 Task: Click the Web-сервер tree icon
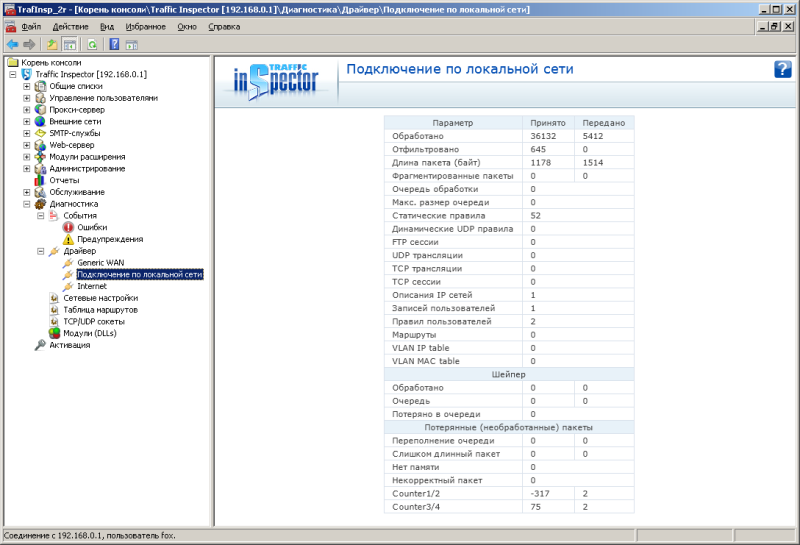point(40,145)
